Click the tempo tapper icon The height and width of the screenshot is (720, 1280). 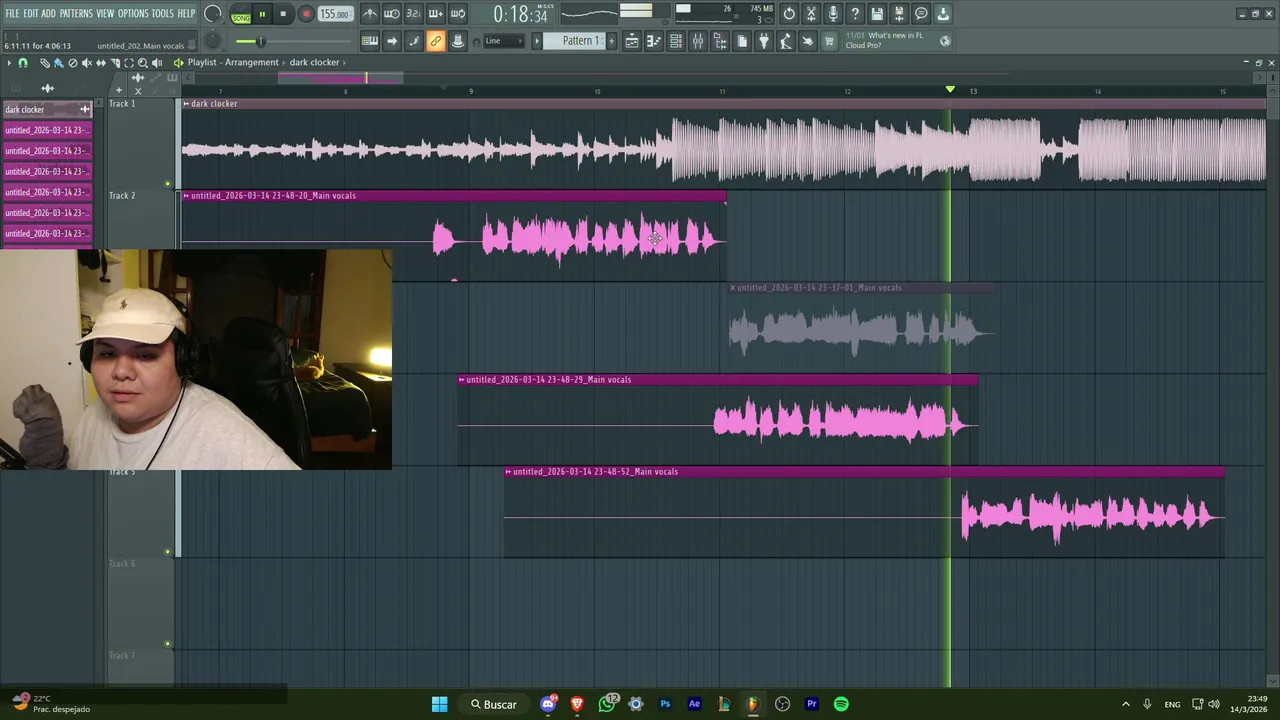pos(786,41)
